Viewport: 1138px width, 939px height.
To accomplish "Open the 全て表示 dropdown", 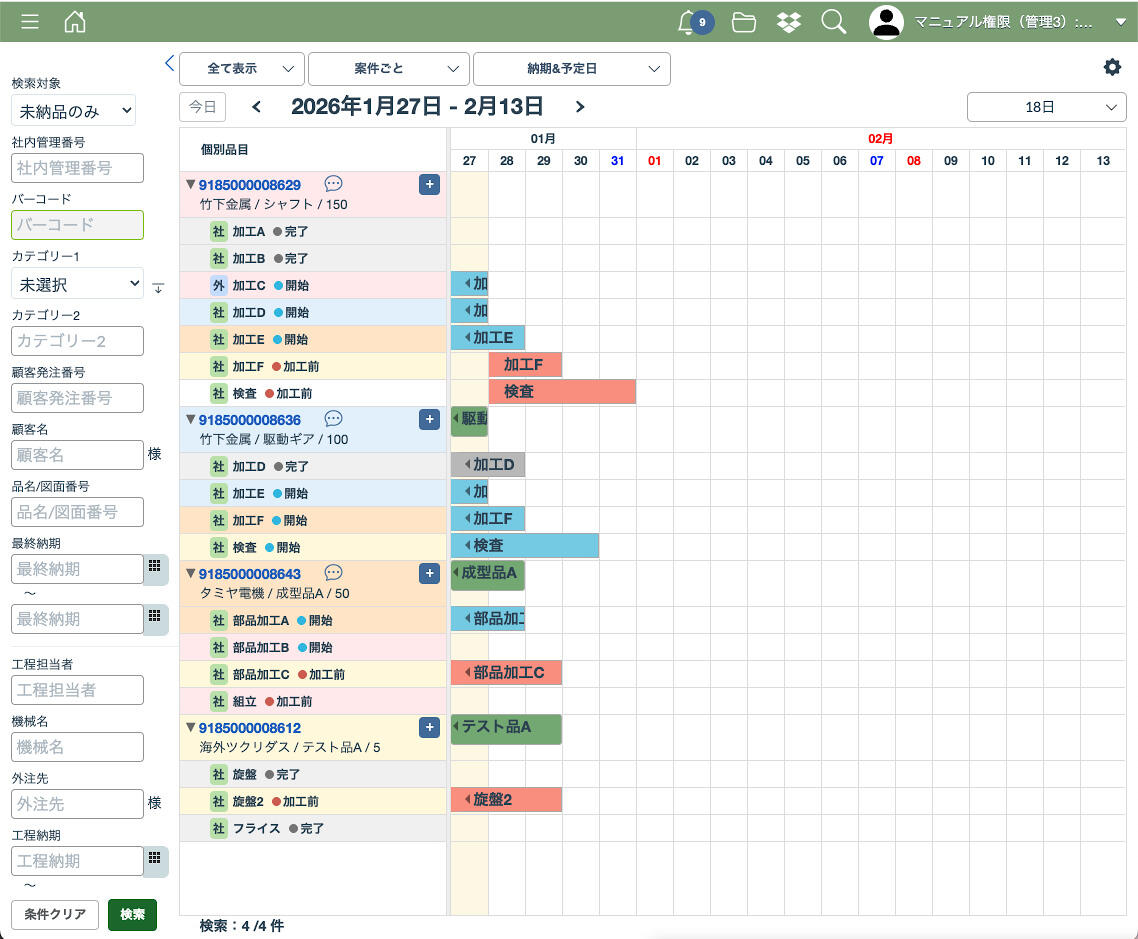I will (241, 69).
